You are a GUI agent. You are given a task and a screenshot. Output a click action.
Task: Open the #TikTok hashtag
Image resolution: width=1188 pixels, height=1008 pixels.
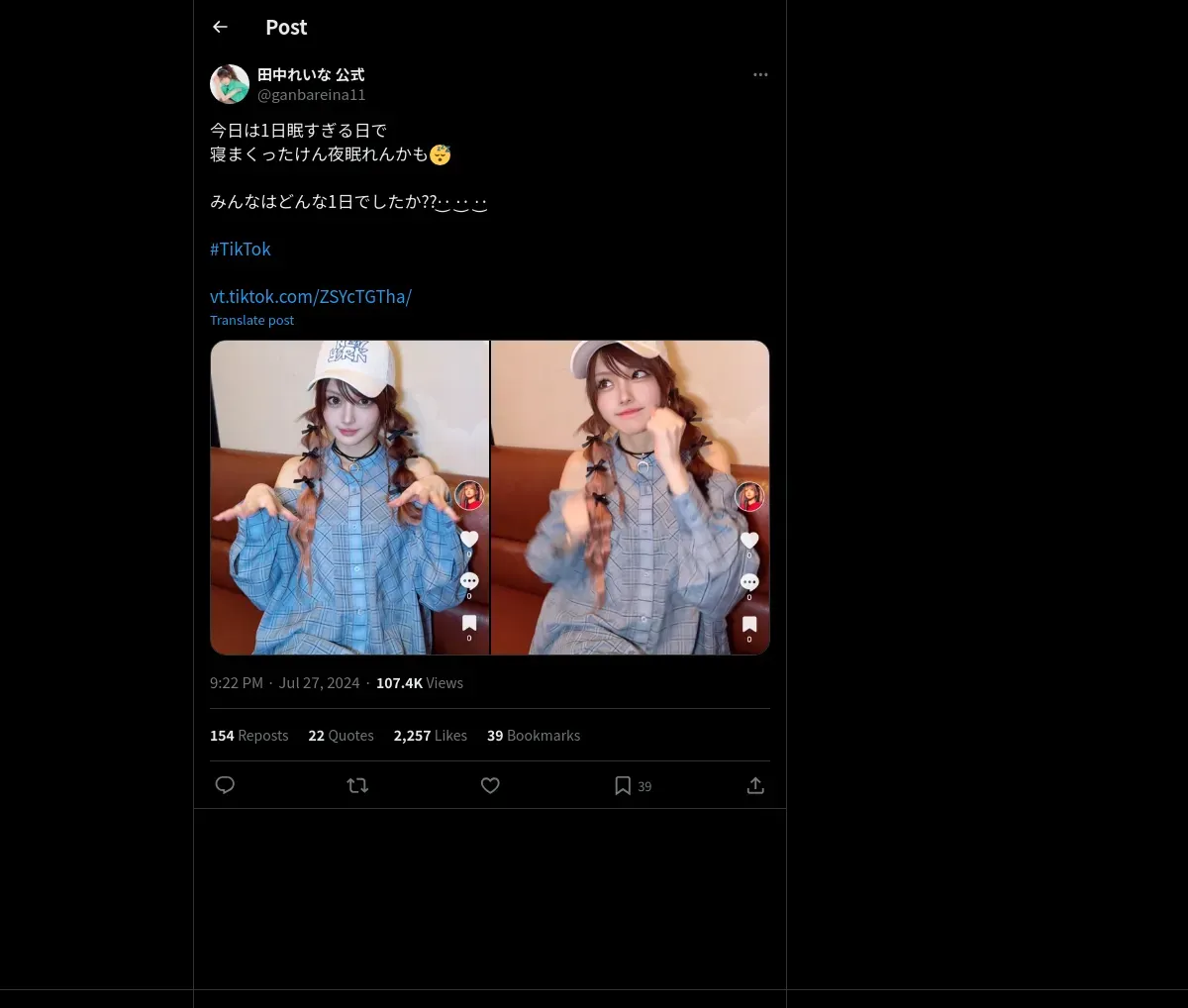coord(241,250)
